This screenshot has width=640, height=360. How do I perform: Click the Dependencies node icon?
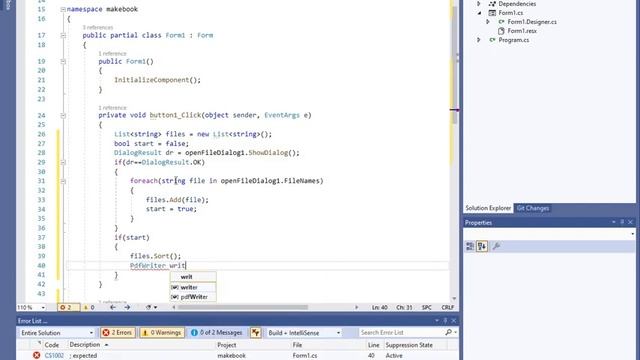pos(492,4)
